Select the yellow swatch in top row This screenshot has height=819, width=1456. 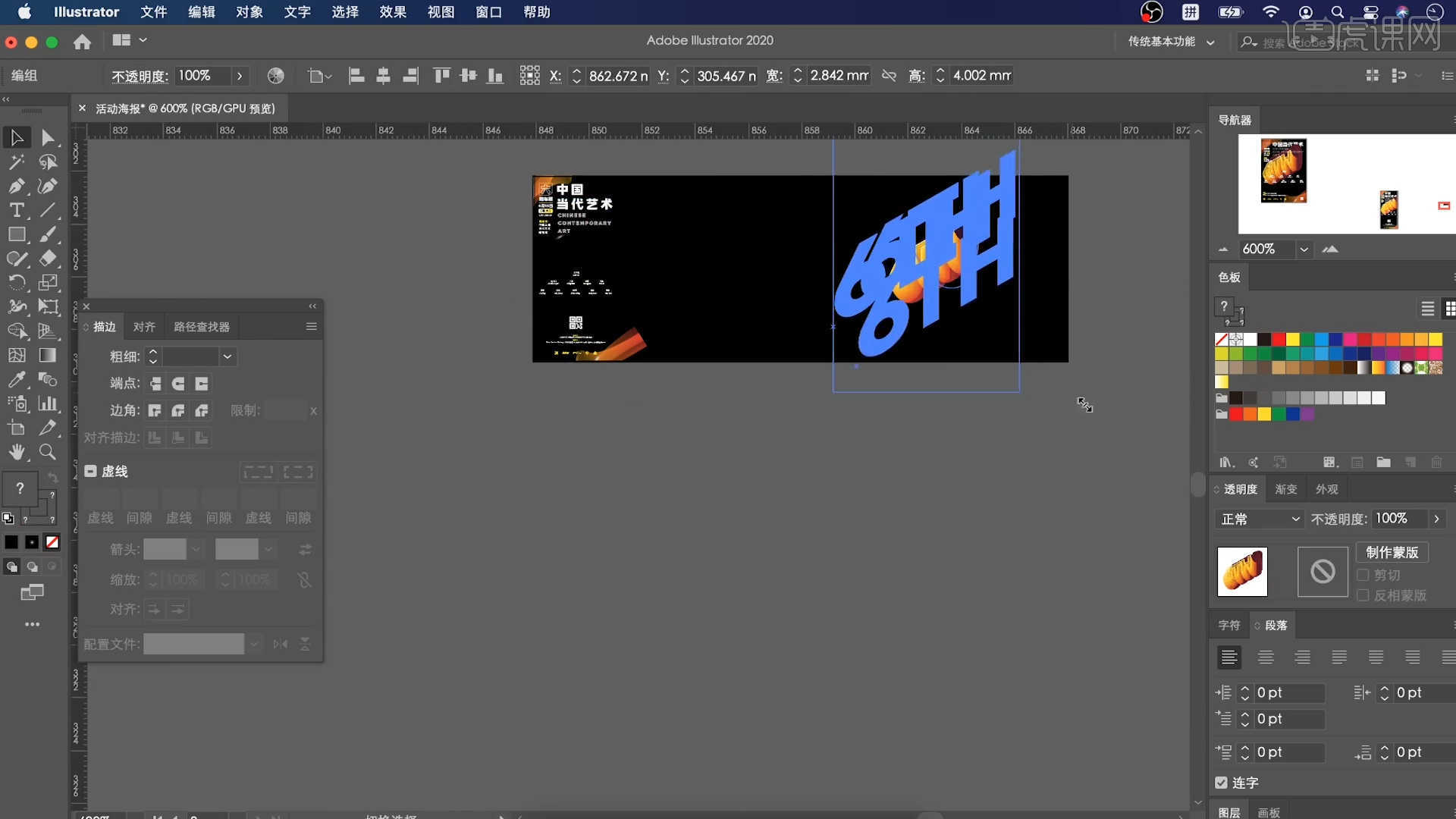coord(1293,339)
